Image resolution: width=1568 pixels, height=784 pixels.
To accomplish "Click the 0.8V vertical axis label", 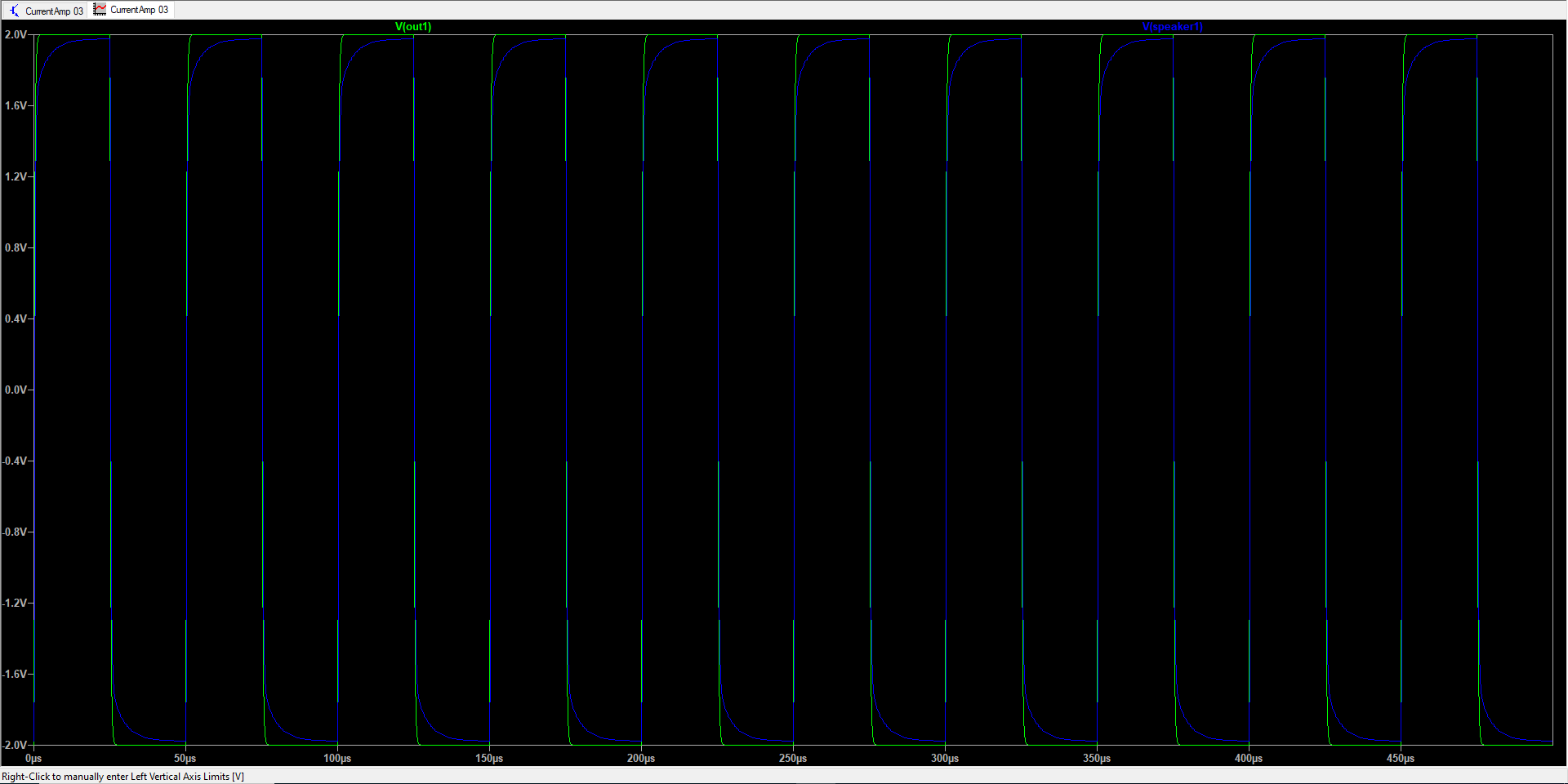I will tap(16, 248).
